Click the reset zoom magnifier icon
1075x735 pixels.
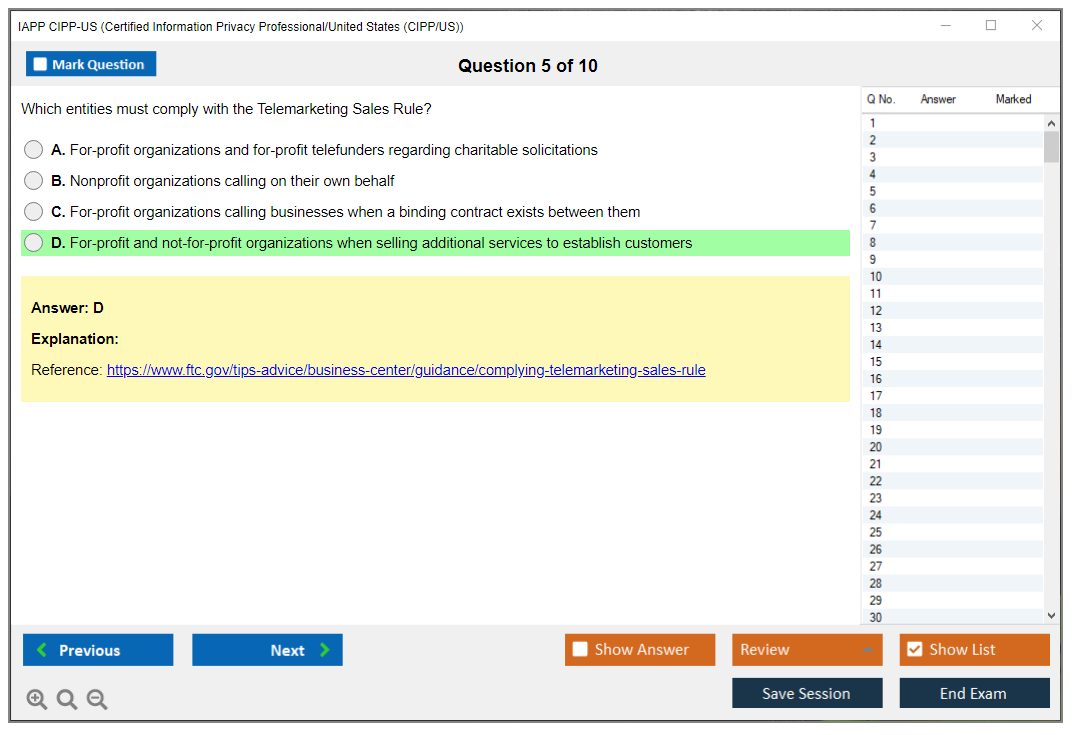(x=67, y=700)
